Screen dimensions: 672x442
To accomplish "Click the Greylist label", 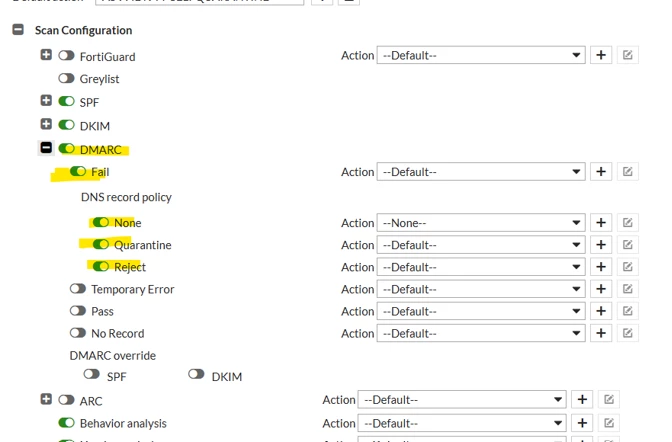I will point(99,79).
